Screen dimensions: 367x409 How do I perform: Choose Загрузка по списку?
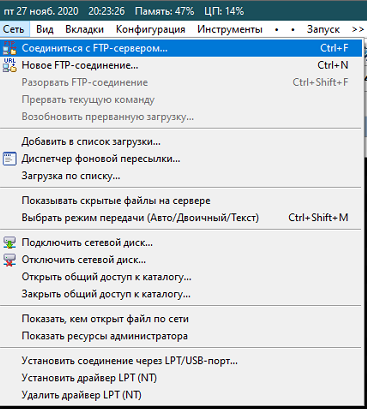[181, 176]
